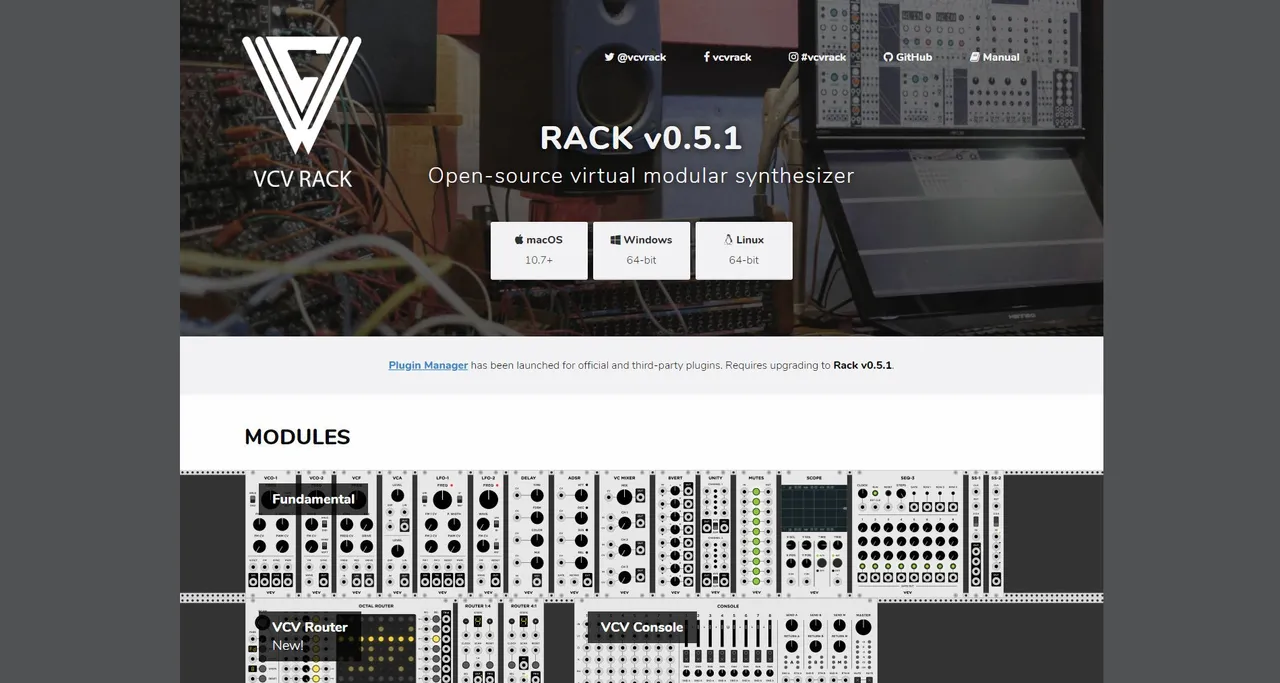The width and height of the screenshot is (1280, 683).
Task: Click the Instagram camera icon
Action: (x=793, y=57)
